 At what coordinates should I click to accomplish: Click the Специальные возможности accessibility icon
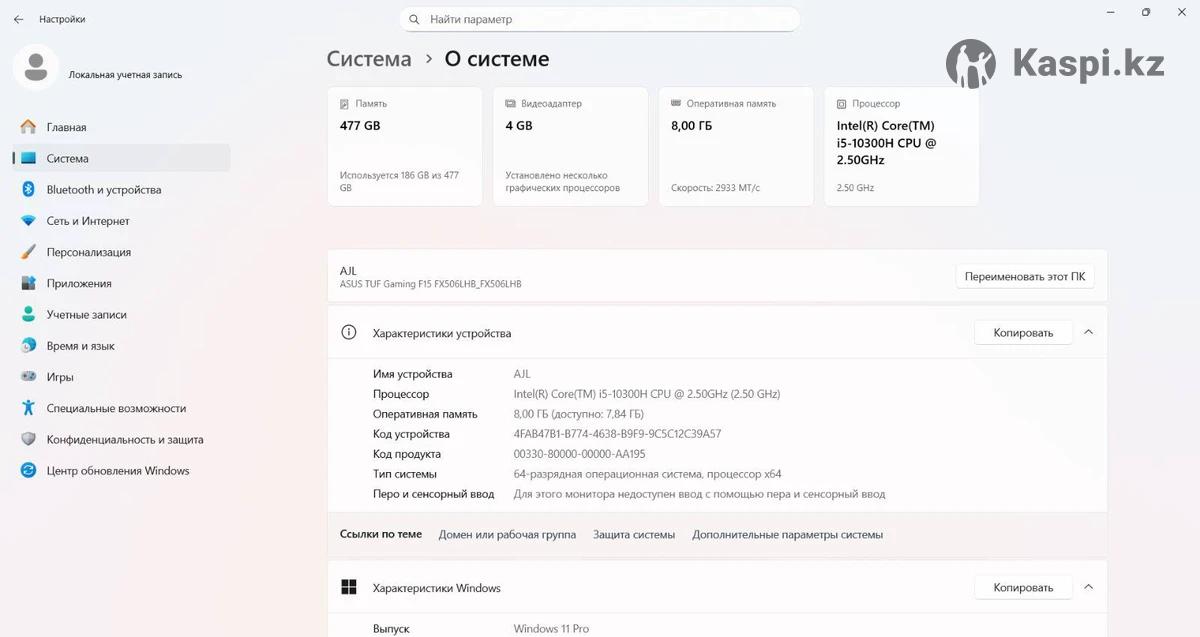28,408
